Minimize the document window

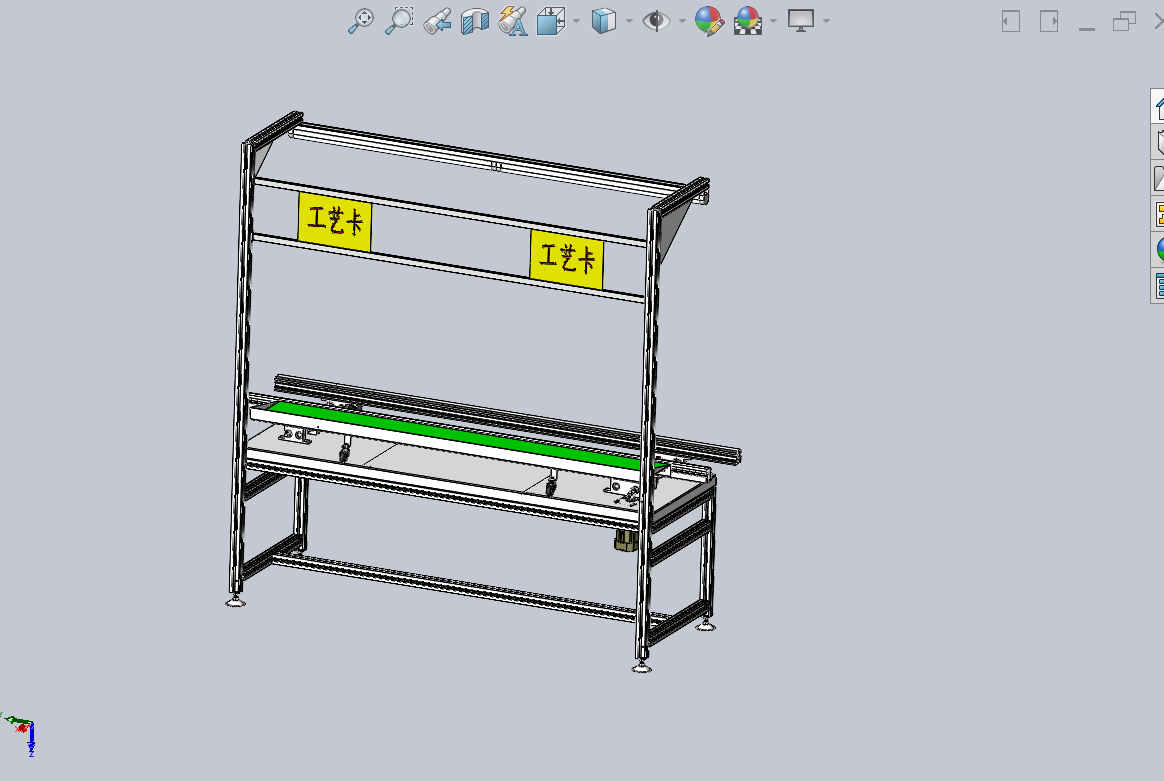pos(1087,28)
